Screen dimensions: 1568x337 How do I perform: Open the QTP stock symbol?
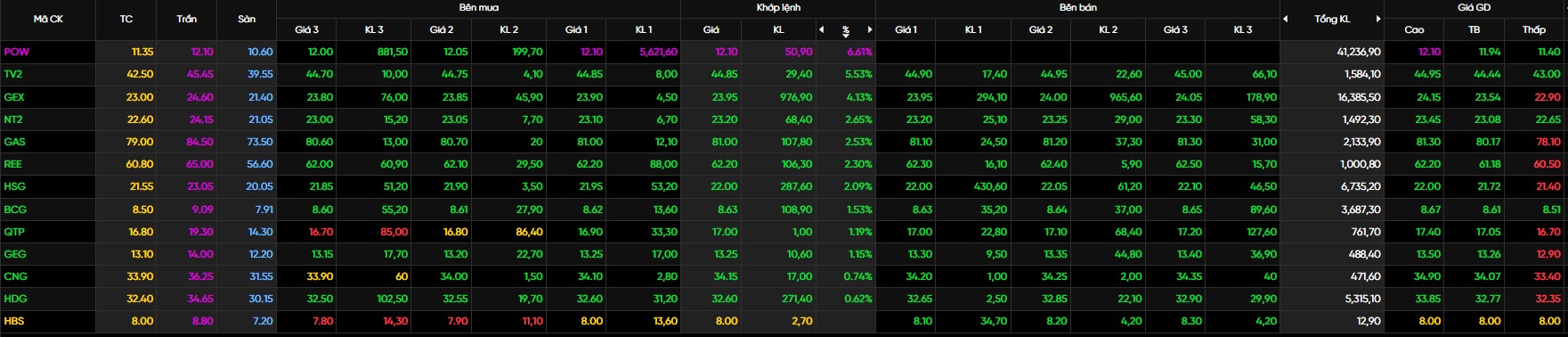tap(14, 232)
